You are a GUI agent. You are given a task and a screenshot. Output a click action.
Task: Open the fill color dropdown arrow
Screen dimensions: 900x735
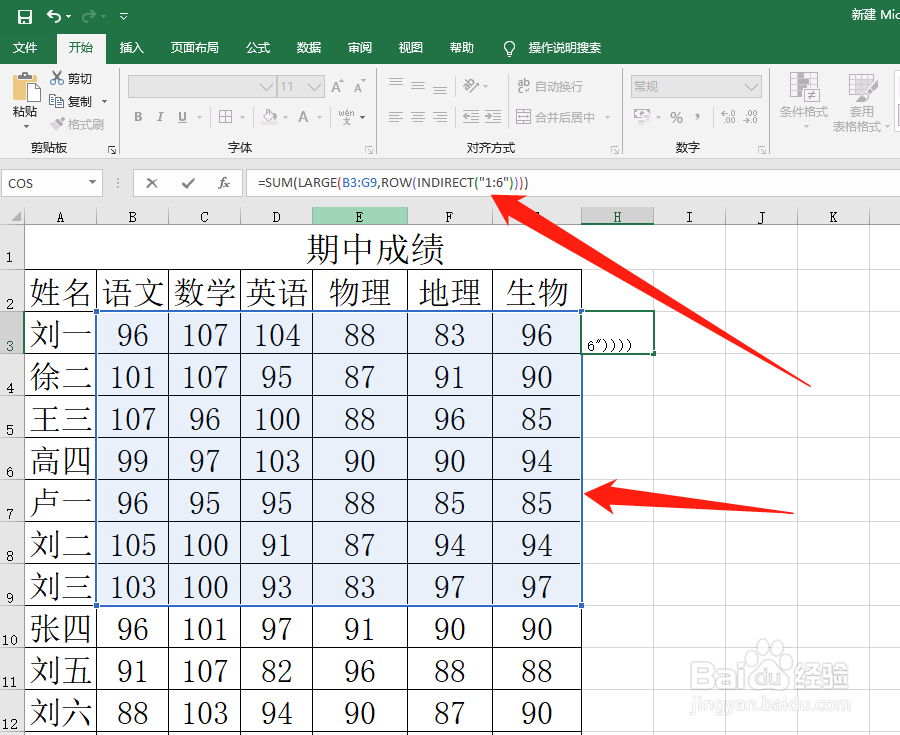(284, 117)
